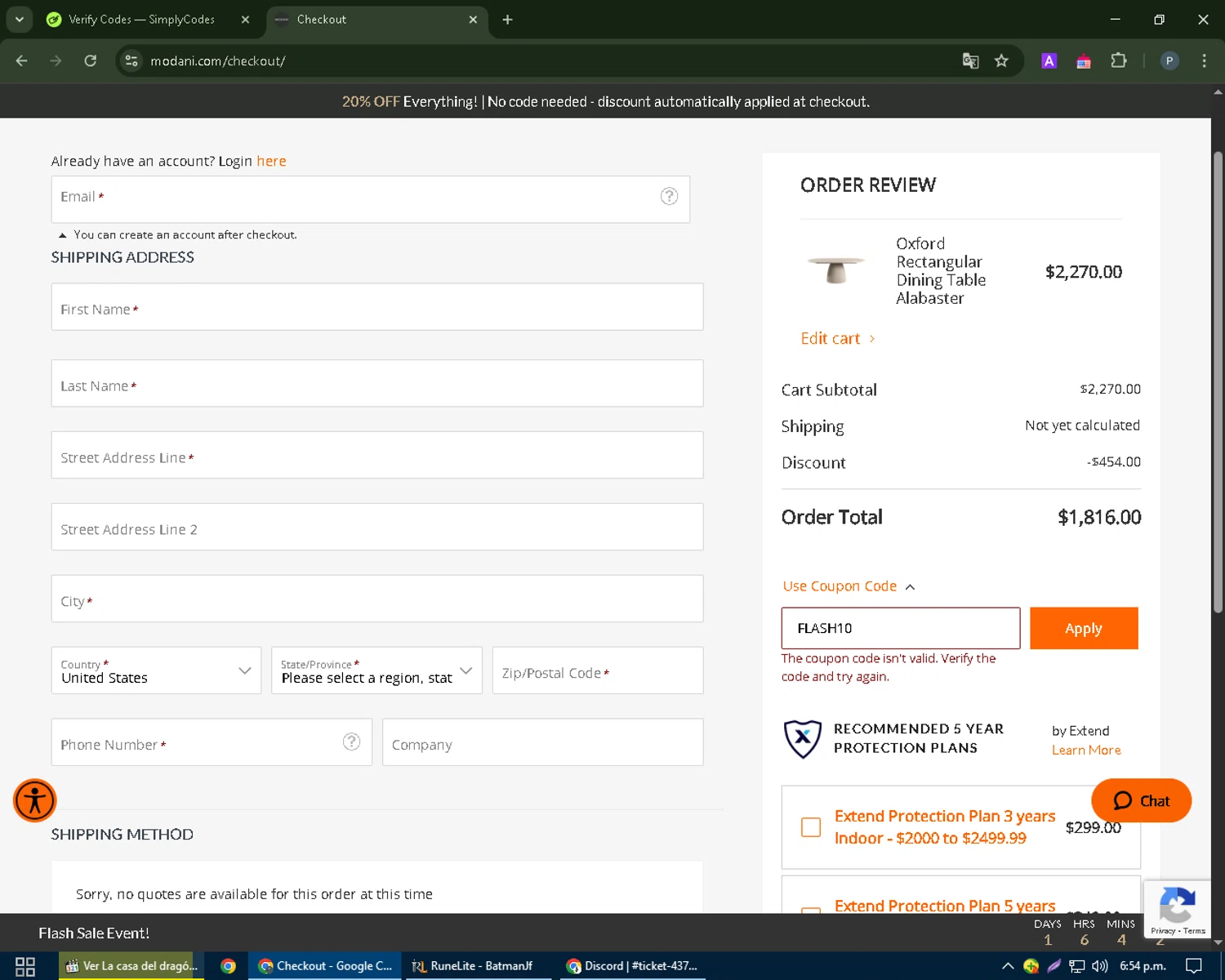This screenshot has width=1225, height=980.
Task: Open the Ver La casa del dragón taskbar item
Action: point(131,966)
